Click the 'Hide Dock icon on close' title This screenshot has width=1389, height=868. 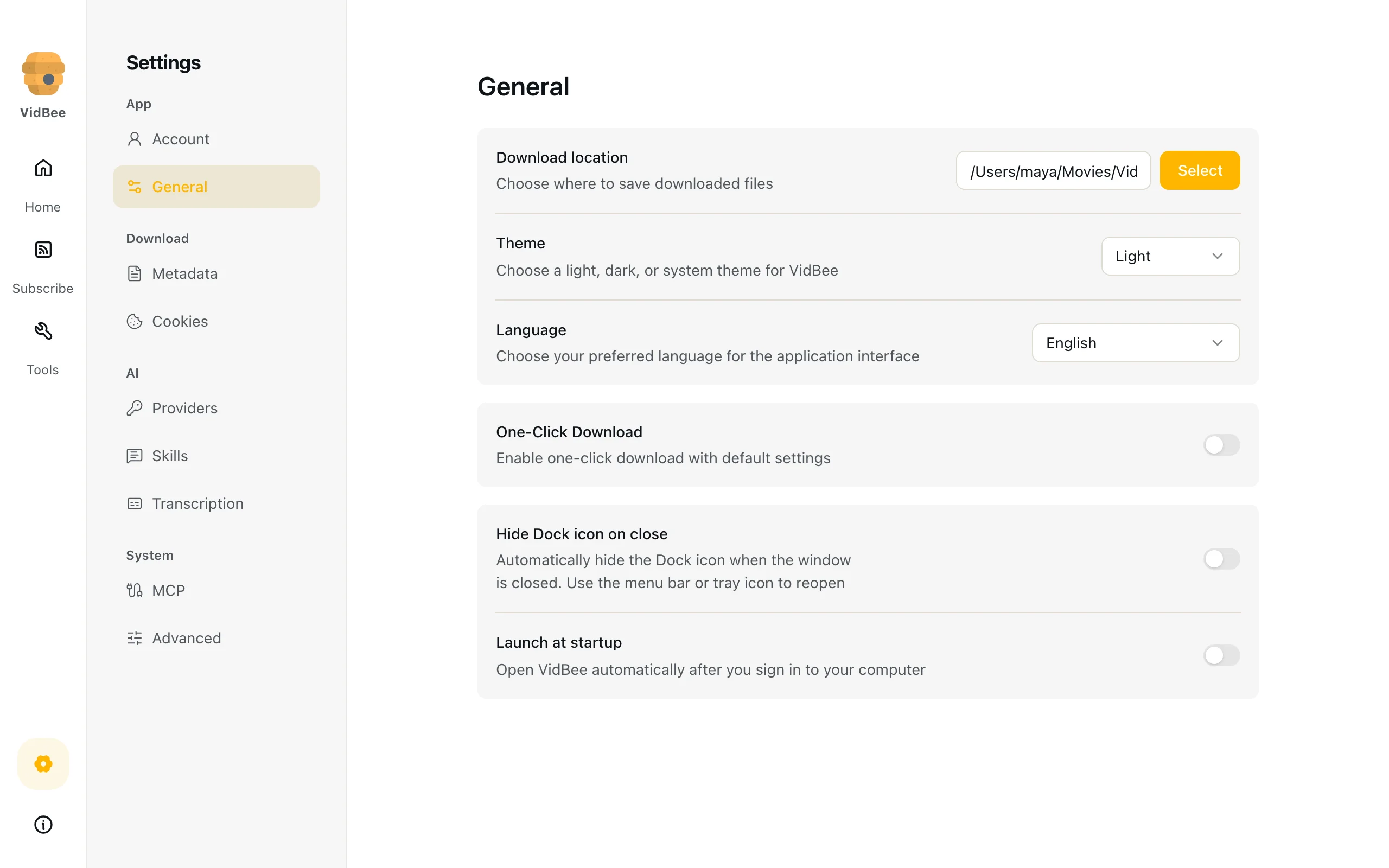tap(582, 534)
